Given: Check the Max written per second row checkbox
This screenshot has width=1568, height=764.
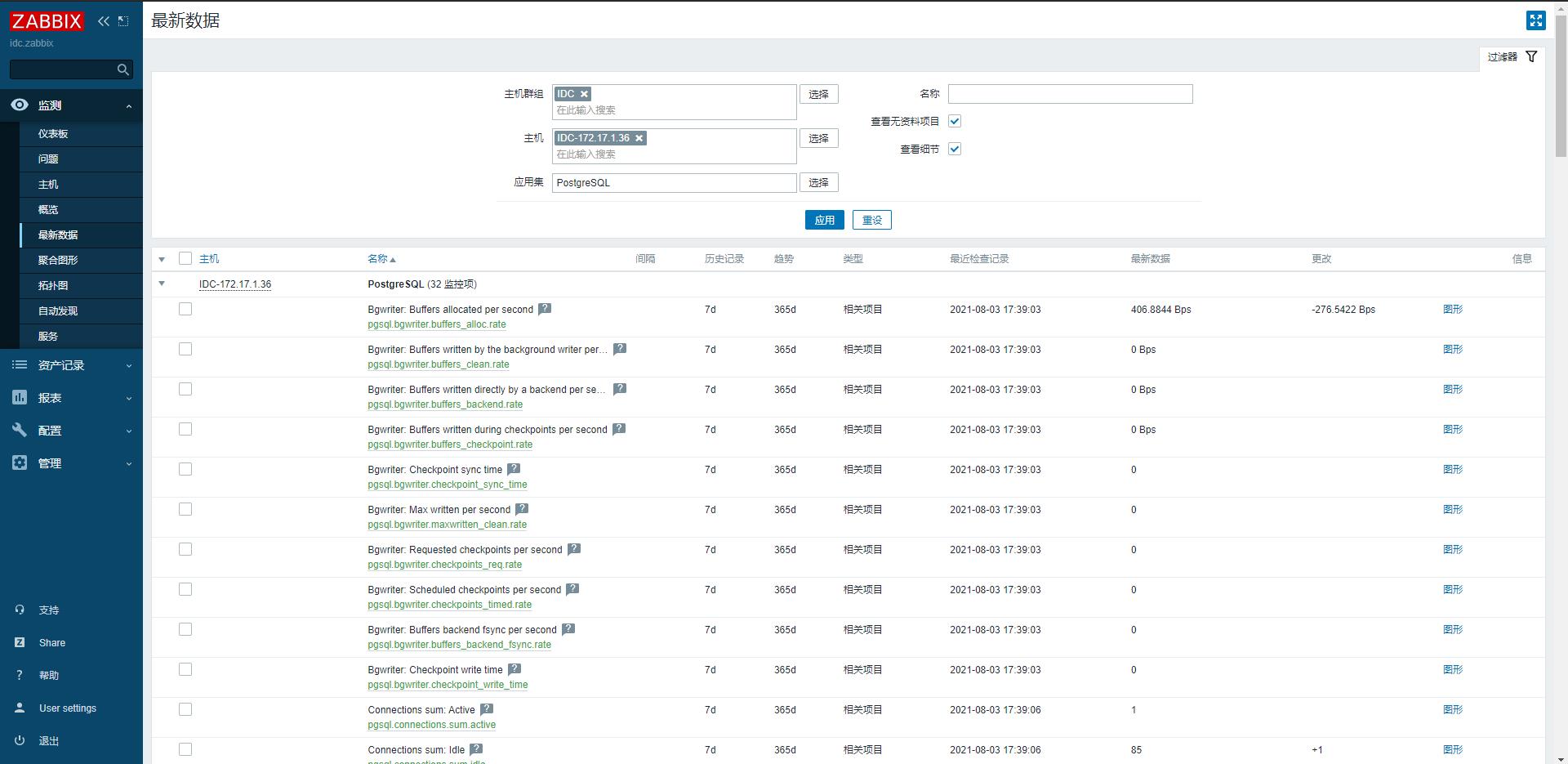Looking at the screenshot, I should pyautogui.click(x=185, y=509).
